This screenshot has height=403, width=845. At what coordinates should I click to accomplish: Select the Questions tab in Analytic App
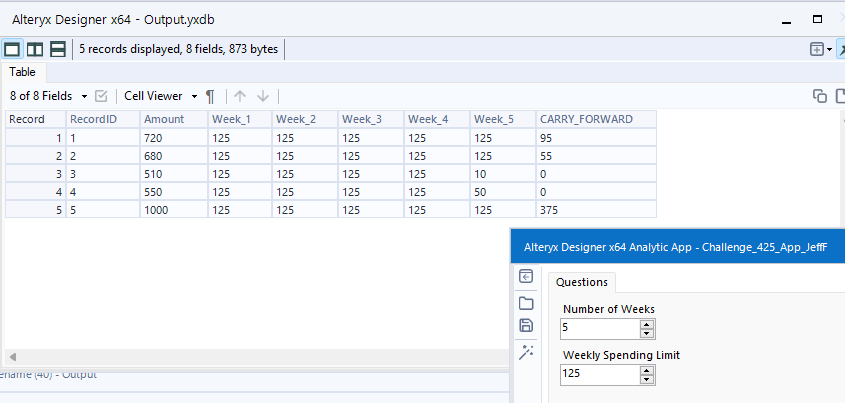pyautogui.click(x=581, y=282)
